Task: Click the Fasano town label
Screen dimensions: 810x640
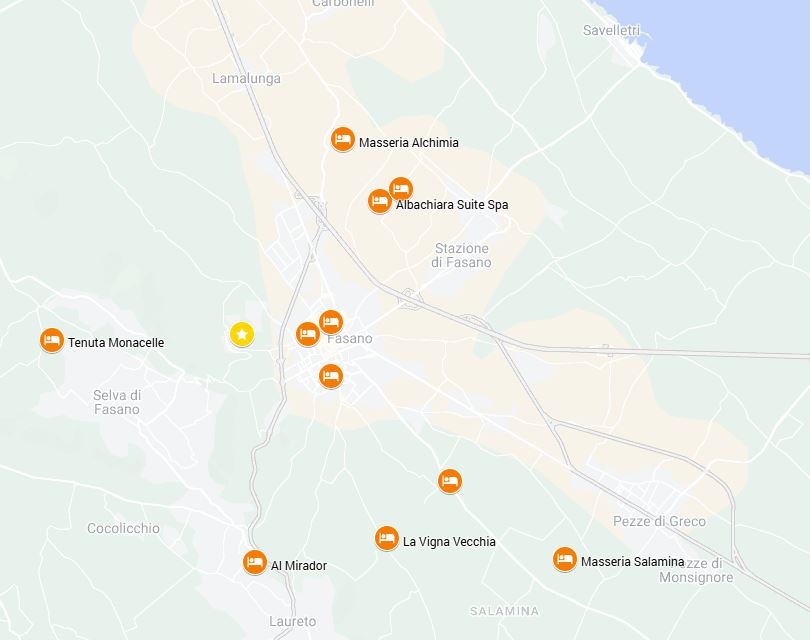Action: click(350, 339)
